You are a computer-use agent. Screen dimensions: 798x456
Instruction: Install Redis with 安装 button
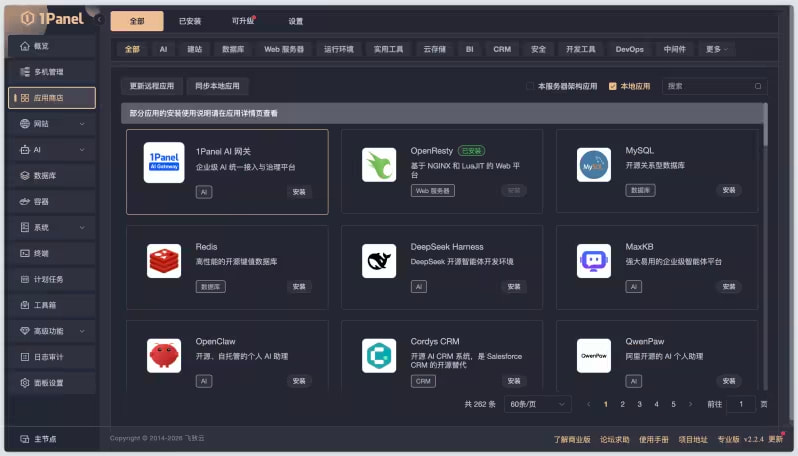point(299,287)
